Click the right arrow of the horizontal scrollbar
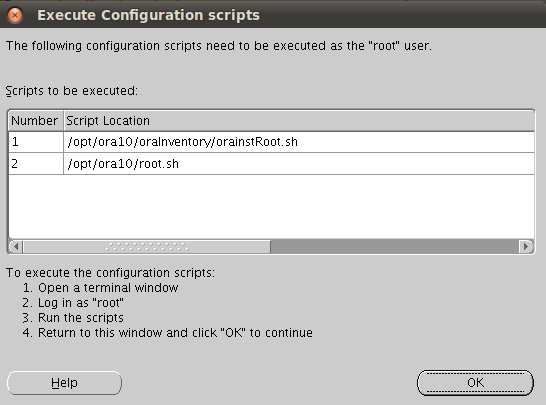The width and height of the screenshot is (546, 405). [x=526, y=247]
